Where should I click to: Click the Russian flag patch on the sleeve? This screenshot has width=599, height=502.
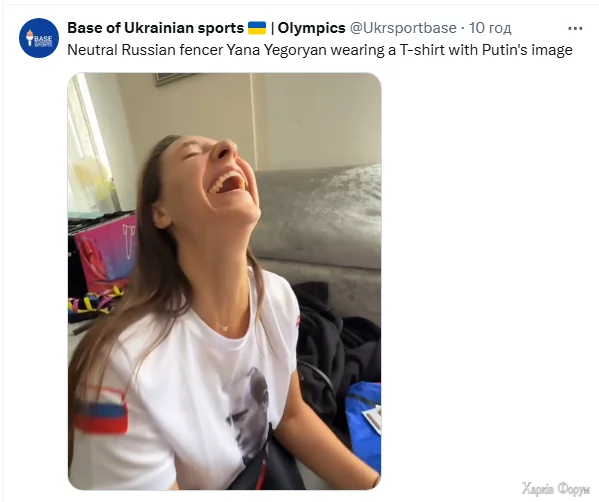pyautogui.click(x=101, y=411)
